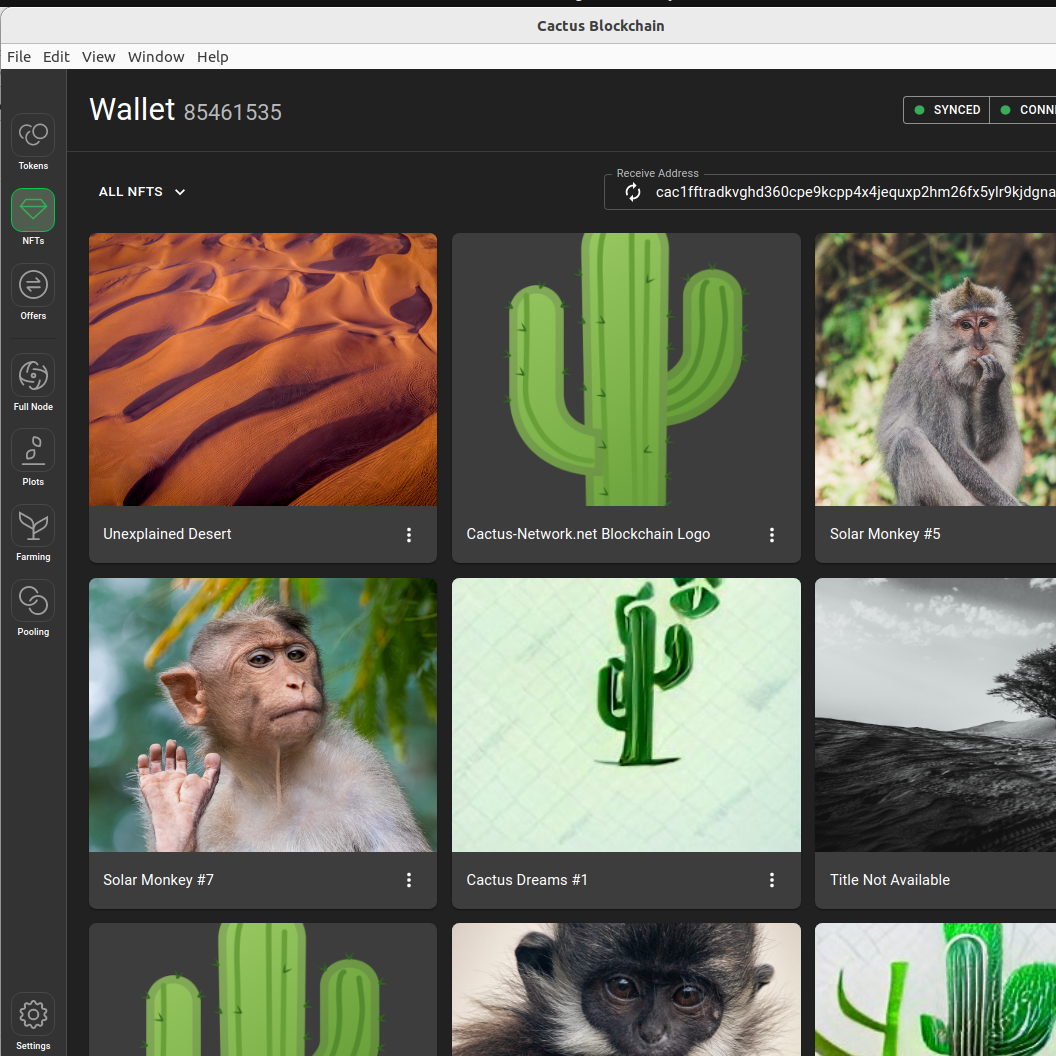
Task: Open the Unexplained Desert options menu
Action: [409, 535]
